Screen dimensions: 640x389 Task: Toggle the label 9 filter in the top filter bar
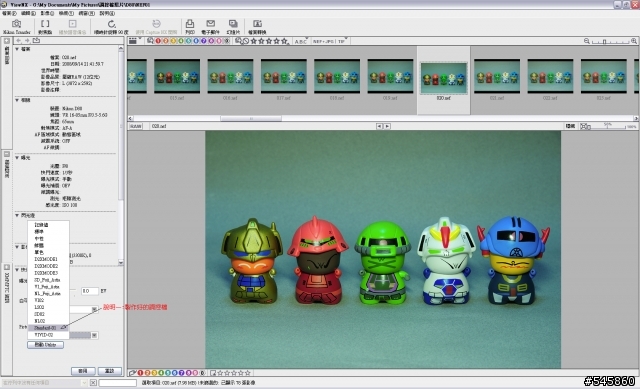219,41
